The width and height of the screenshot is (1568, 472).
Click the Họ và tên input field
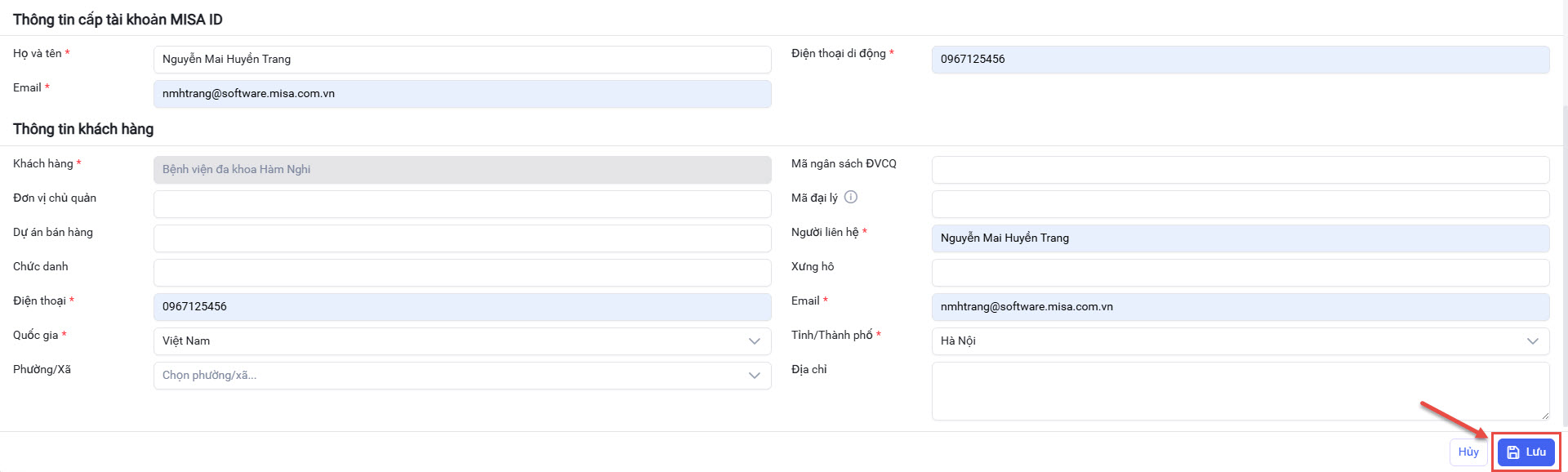(x=462, y=60)
